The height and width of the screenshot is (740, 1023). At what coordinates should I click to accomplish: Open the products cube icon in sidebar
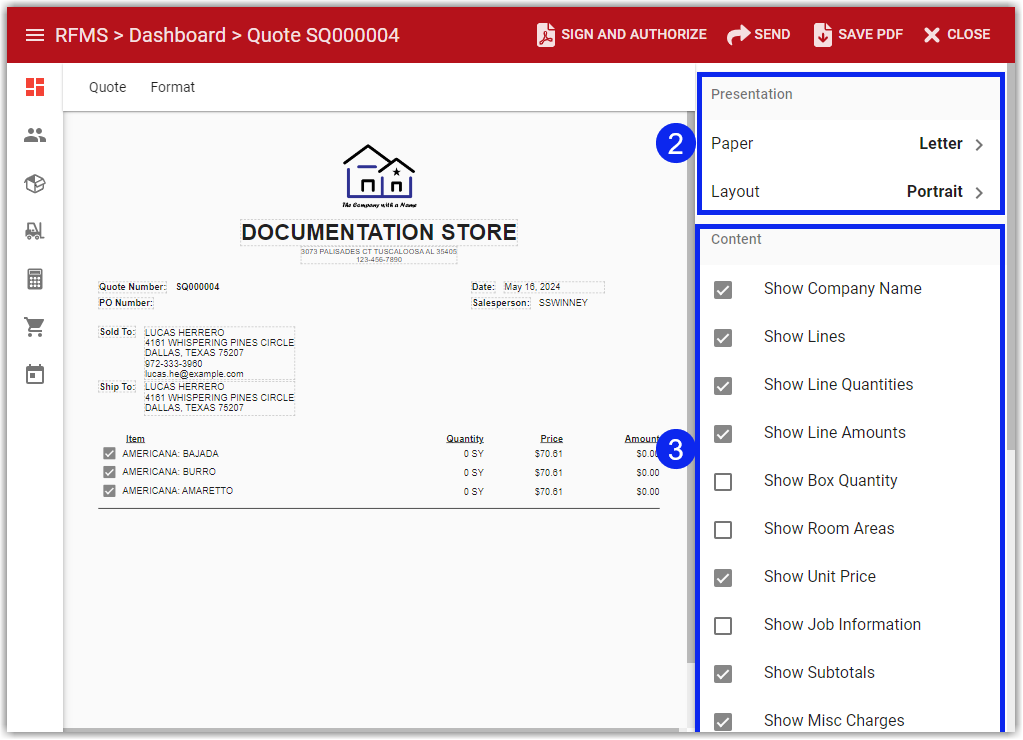click(x=34, y=183)
